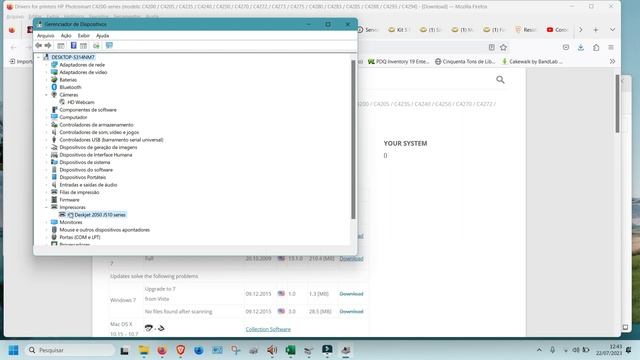Screen dimensions: 640x360
Task: Select Entradas e saídas de áudio
Action: click(88, 185)
